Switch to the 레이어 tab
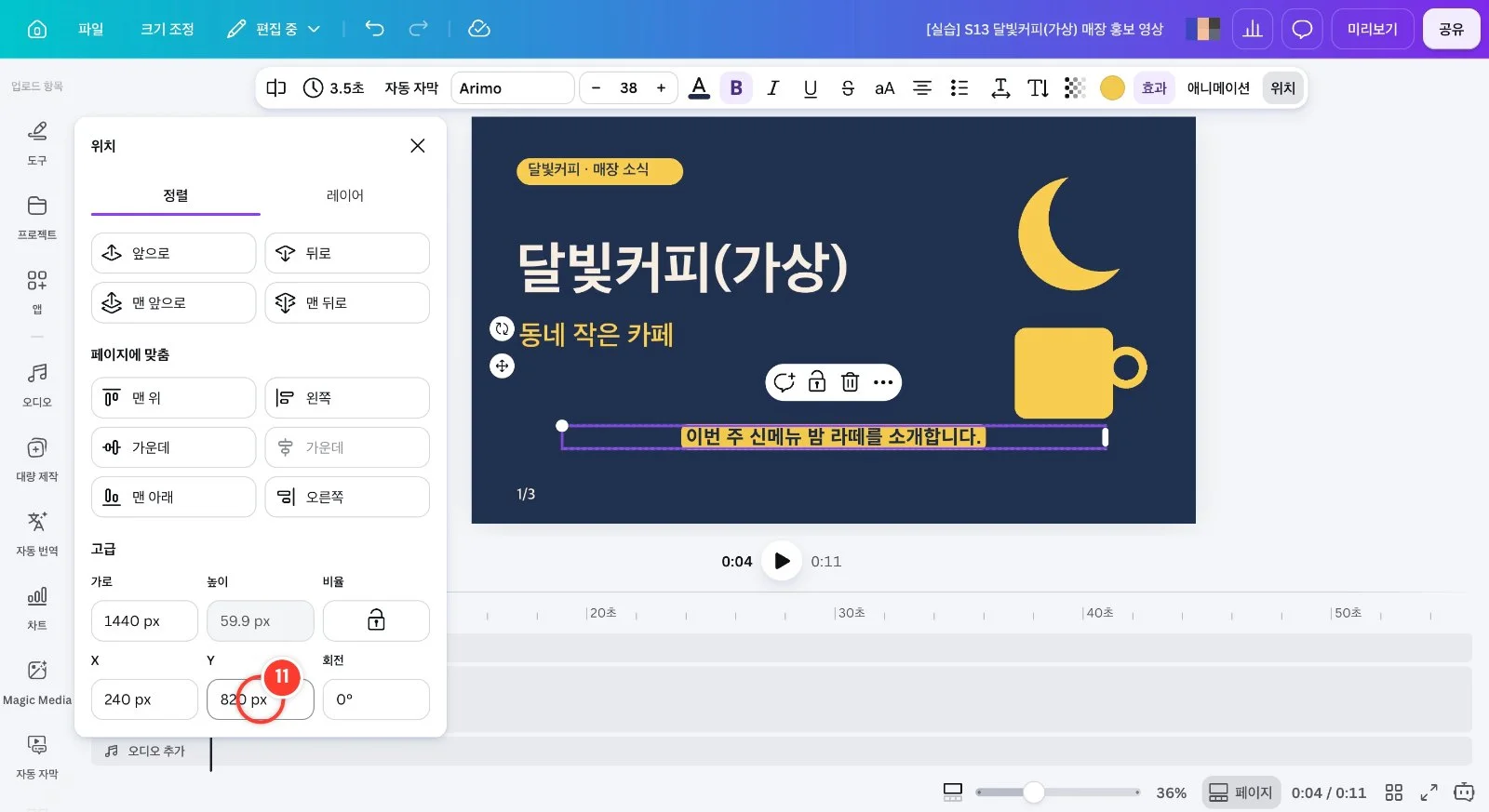 (345, 195)
